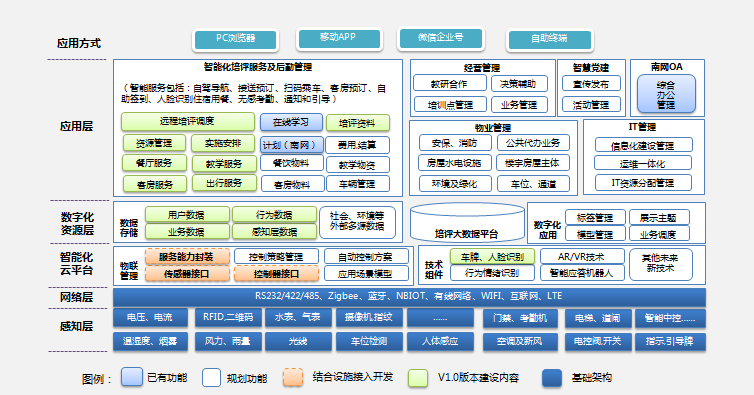This screenshot has height=395, width=754.
Task: Click the 摄像机,指纹 sensor block
Action: 368,318
